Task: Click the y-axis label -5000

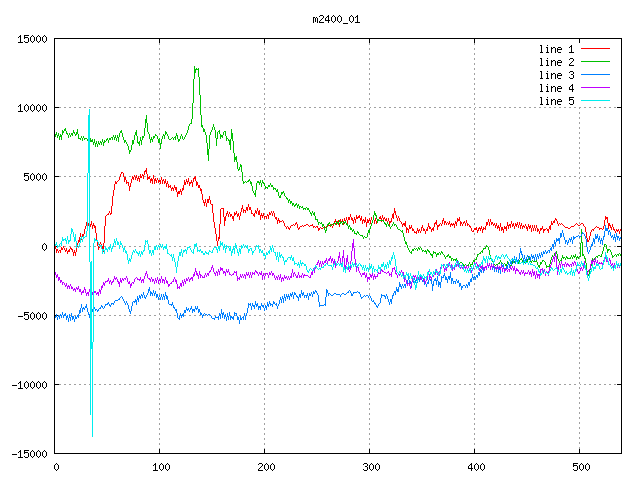Action: [32, 316]
